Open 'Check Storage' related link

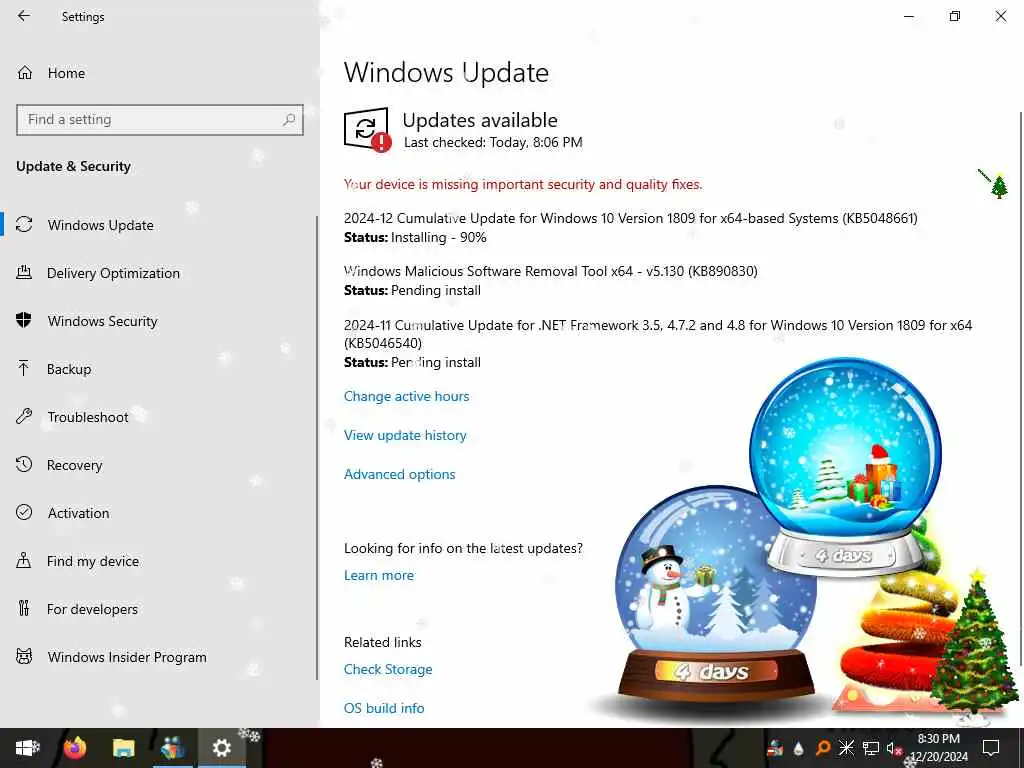tap(388, 669)
